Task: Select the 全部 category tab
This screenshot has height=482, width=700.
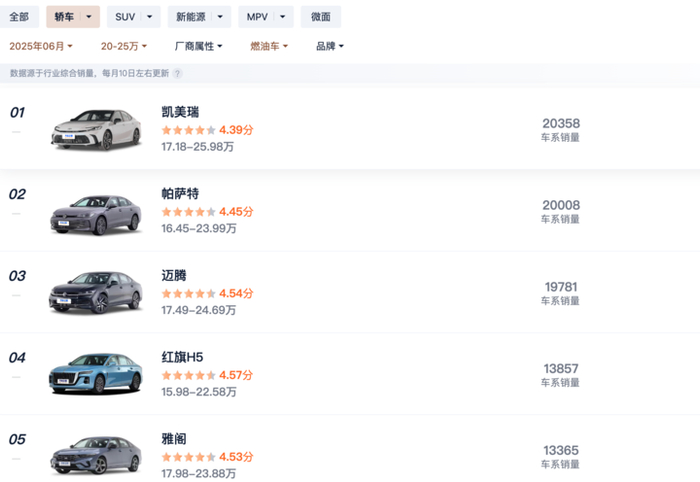Action: coord(19,17)
